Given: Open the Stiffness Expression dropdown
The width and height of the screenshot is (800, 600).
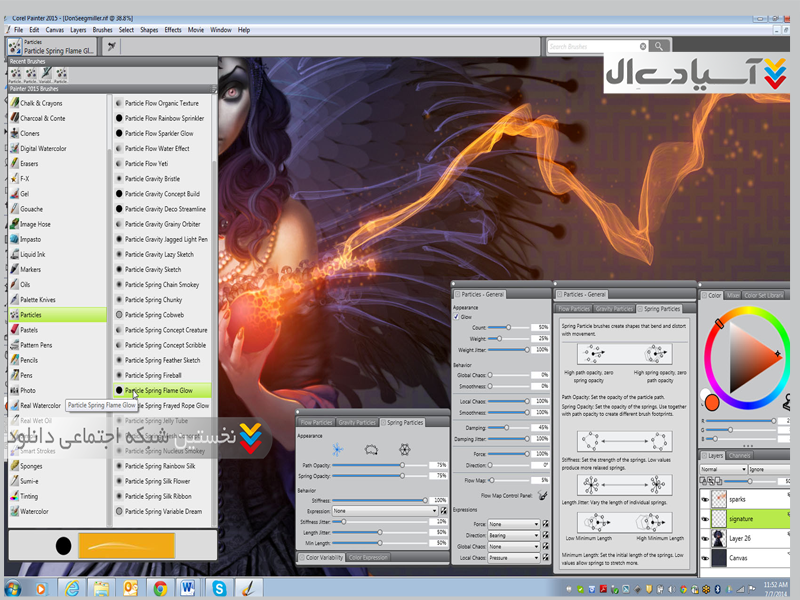Looking at the screenshot, I should click(x=386, y=510).
